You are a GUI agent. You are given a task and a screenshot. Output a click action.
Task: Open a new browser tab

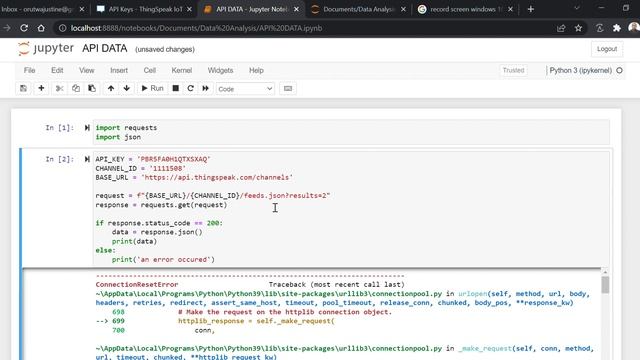click(531, 9)
